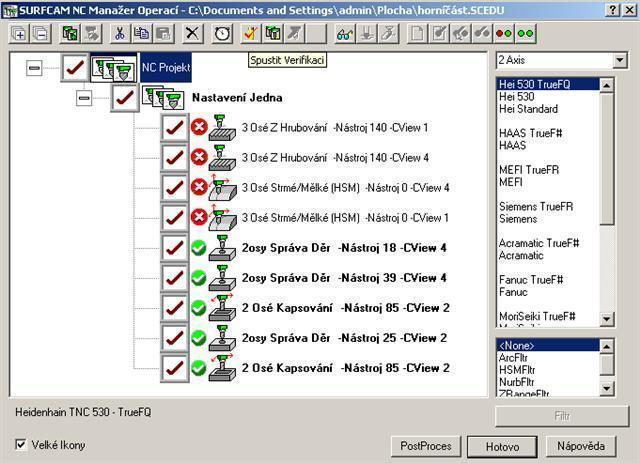
Task: Select HAAS TrueF# postprocessor
Action: click(531, 133)
